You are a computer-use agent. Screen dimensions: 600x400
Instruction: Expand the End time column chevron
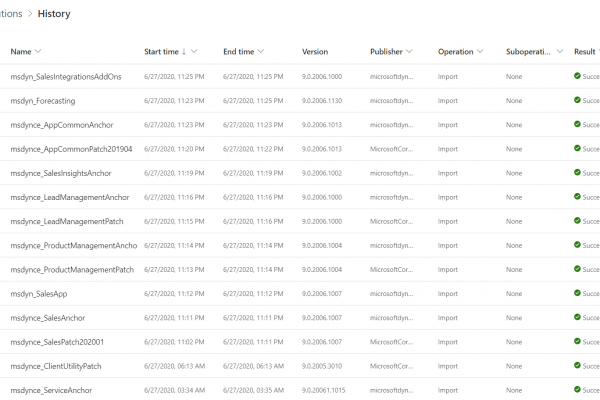click(261, 51)
